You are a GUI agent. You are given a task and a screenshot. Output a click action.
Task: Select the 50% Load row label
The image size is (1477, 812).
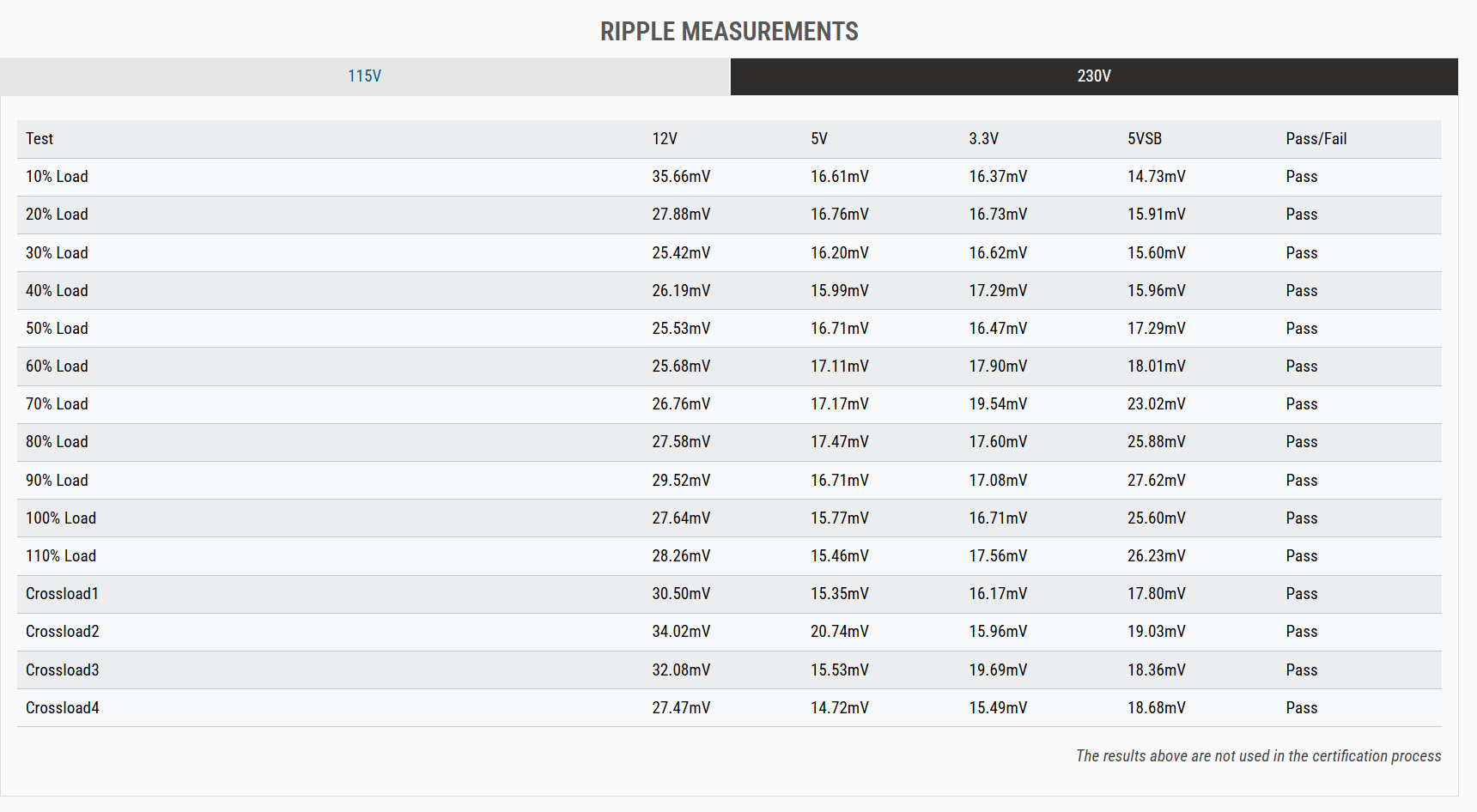click(57, 329)
